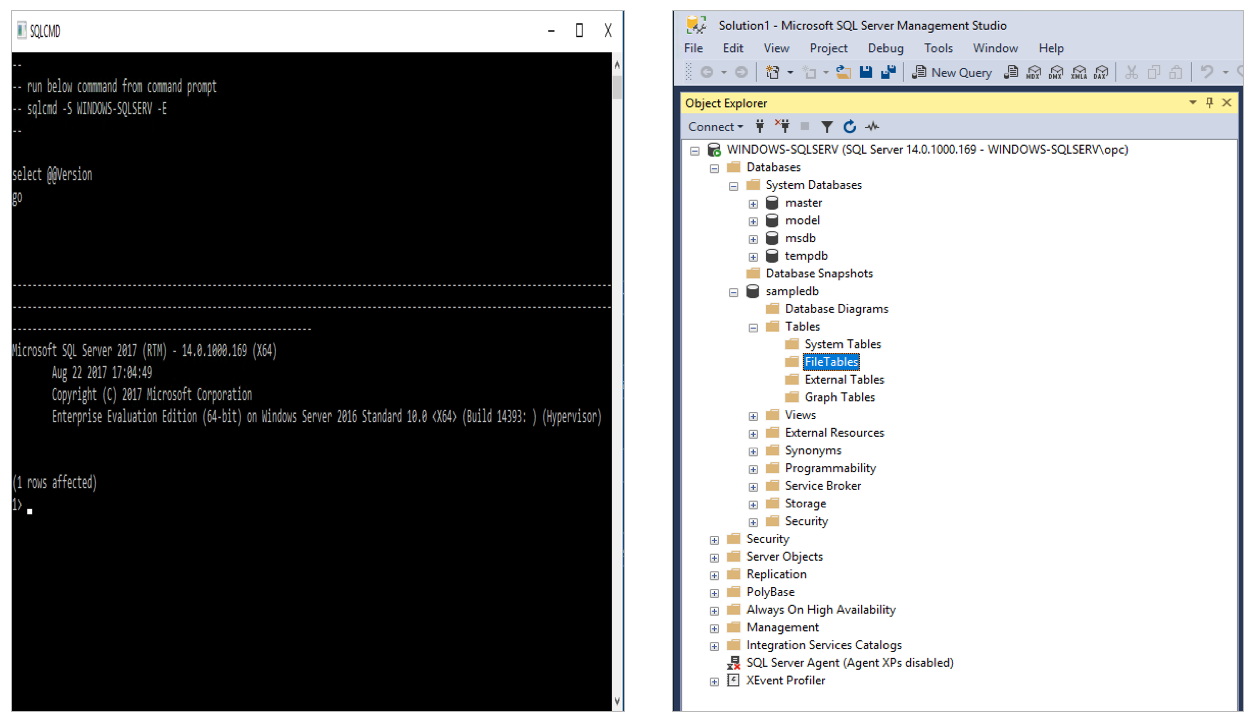Select the msdb database
1259x722 pixels.
click(800, 238)
